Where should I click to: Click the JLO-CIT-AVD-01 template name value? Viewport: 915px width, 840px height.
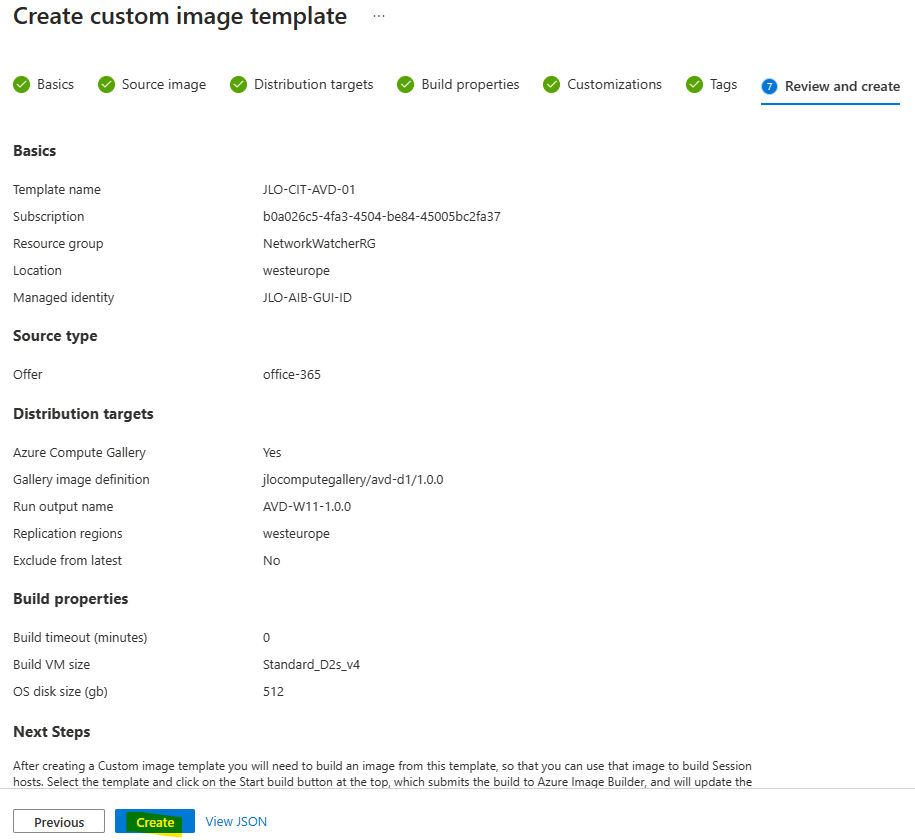pos(309,190)
